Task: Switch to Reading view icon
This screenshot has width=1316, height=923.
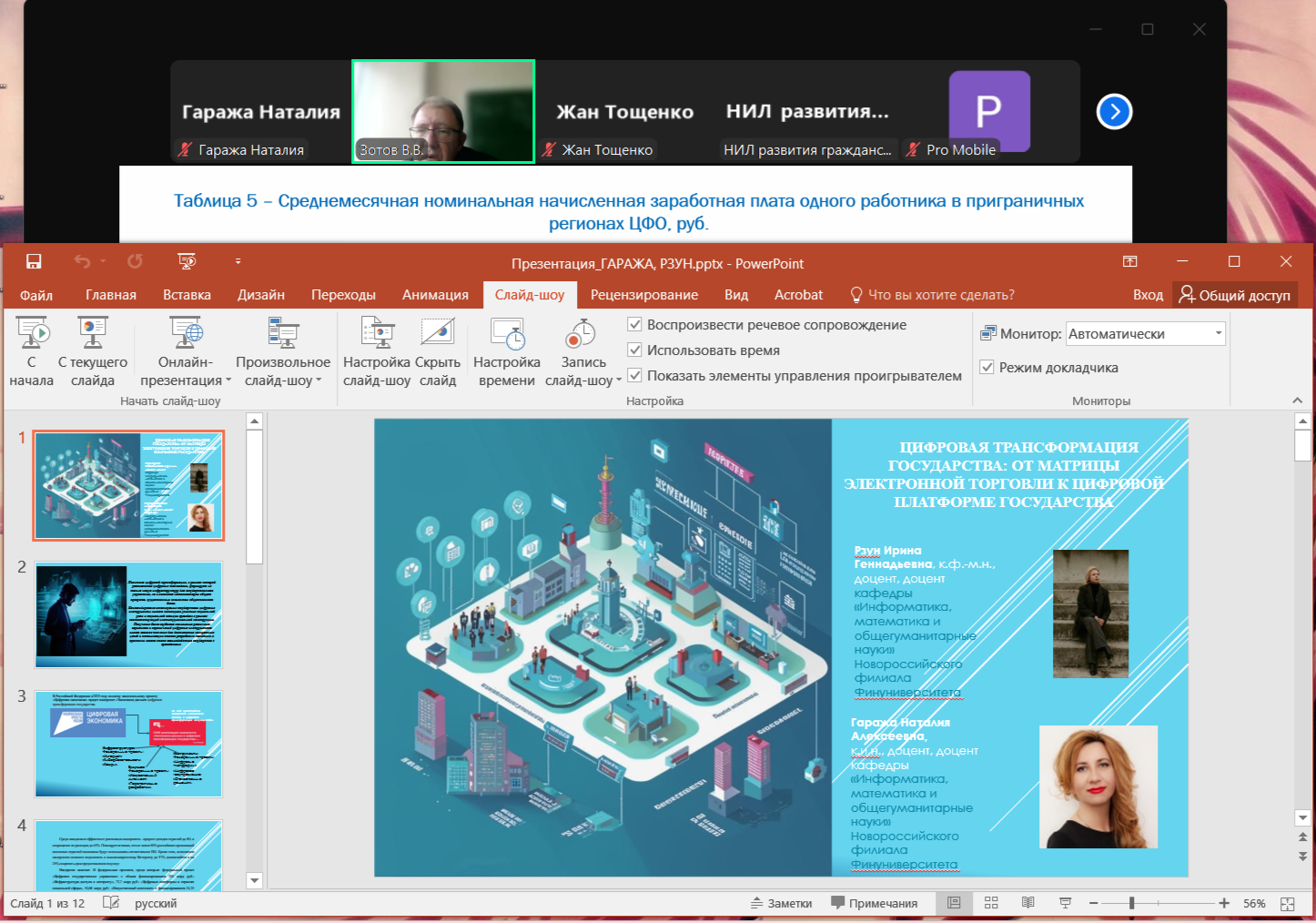Action: tap(1028, 903)
